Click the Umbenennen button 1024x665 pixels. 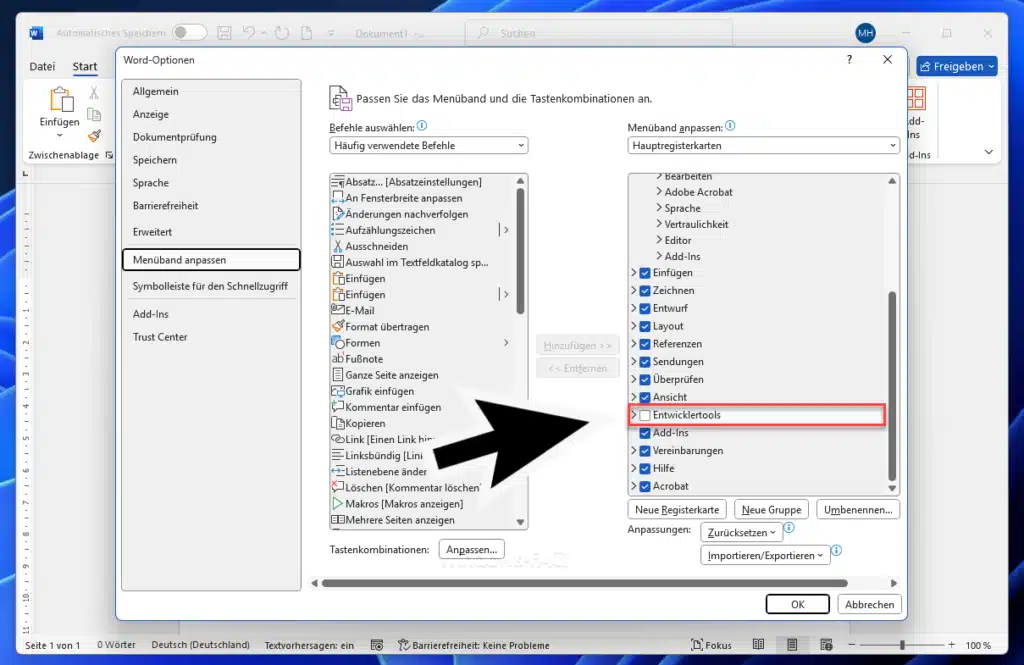point(857,509)
